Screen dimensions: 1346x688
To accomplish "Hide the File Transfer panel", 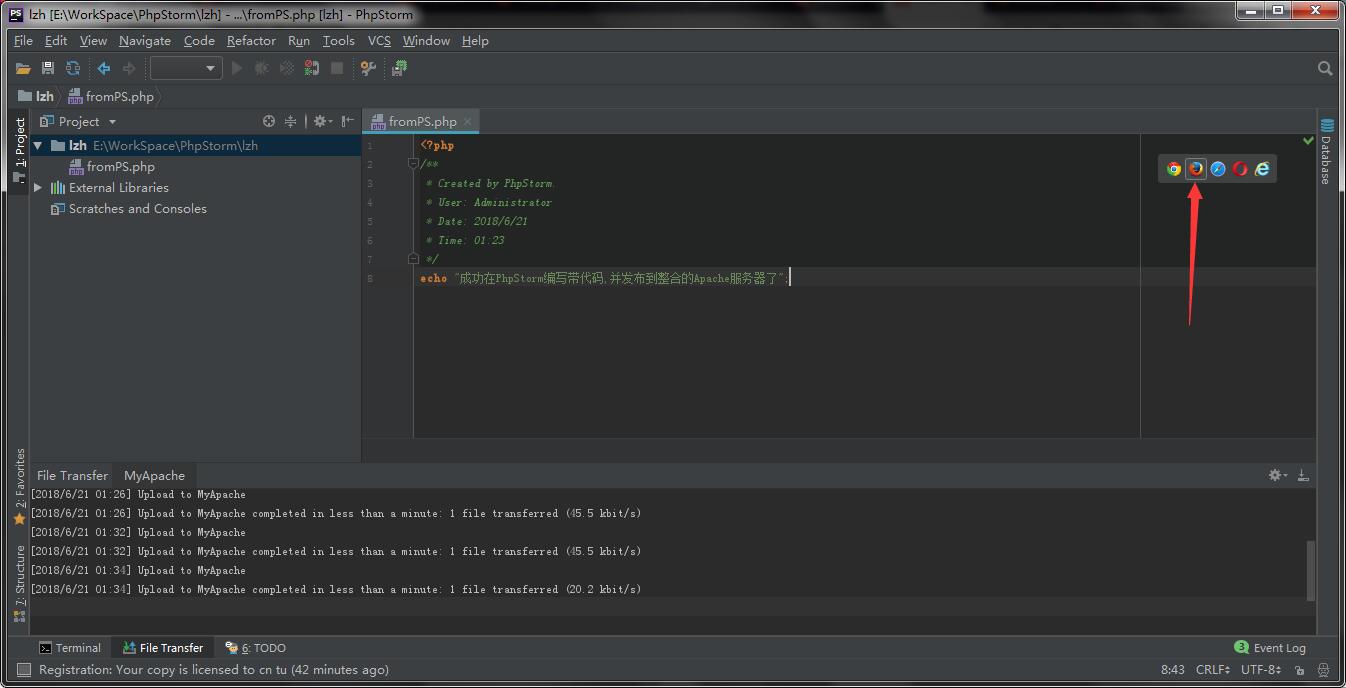I will point(1303,475).
